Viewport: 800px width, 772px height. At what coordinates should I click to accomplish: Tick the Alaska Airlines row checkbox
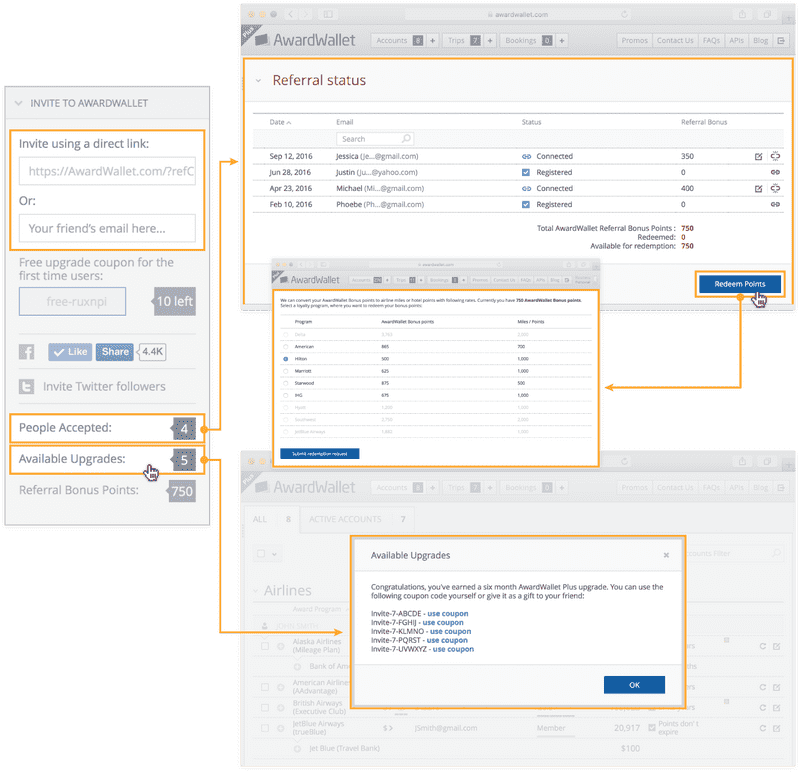tap(265, 646)
